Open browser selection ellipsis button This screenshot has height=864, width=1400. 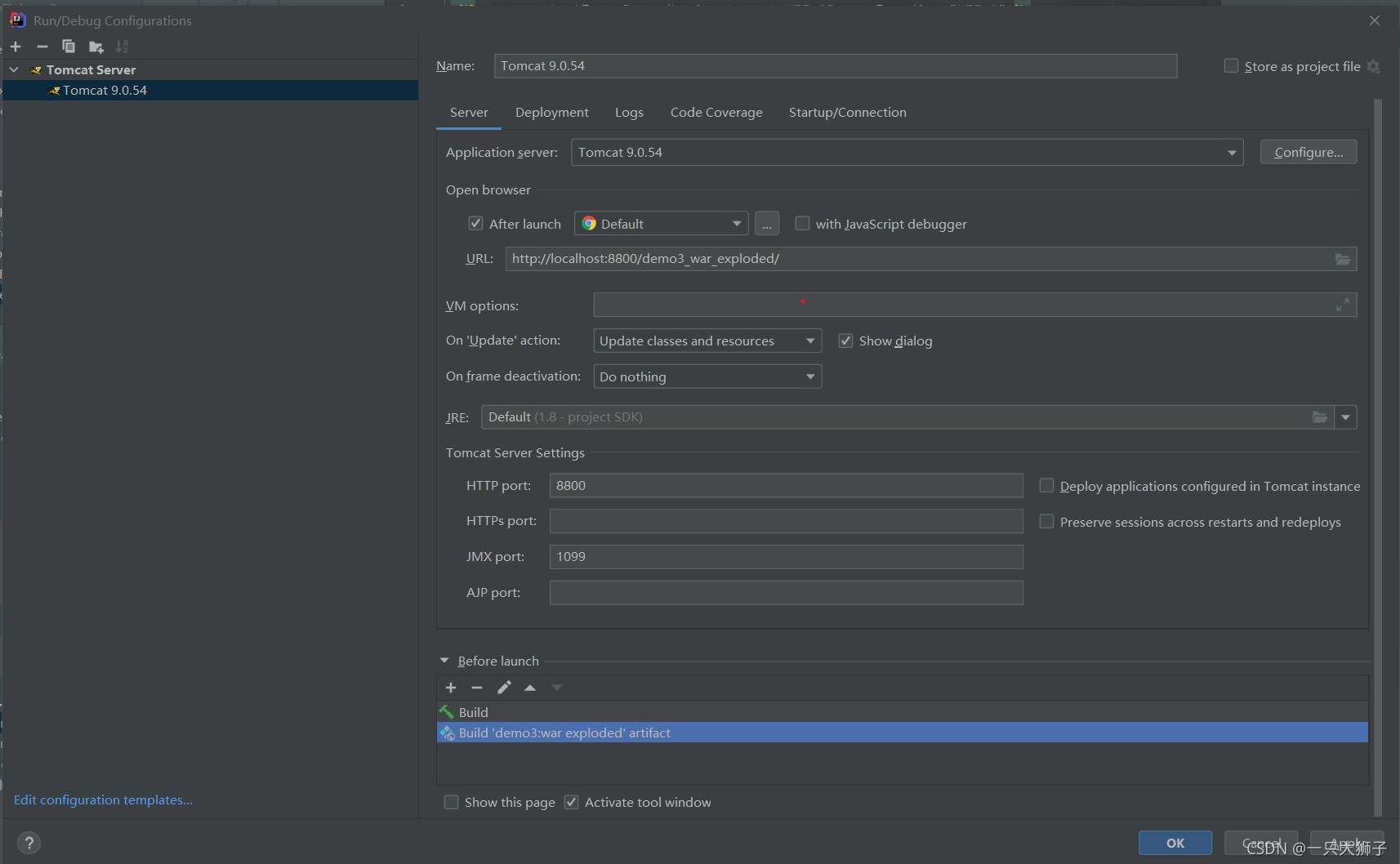[767, 224]
